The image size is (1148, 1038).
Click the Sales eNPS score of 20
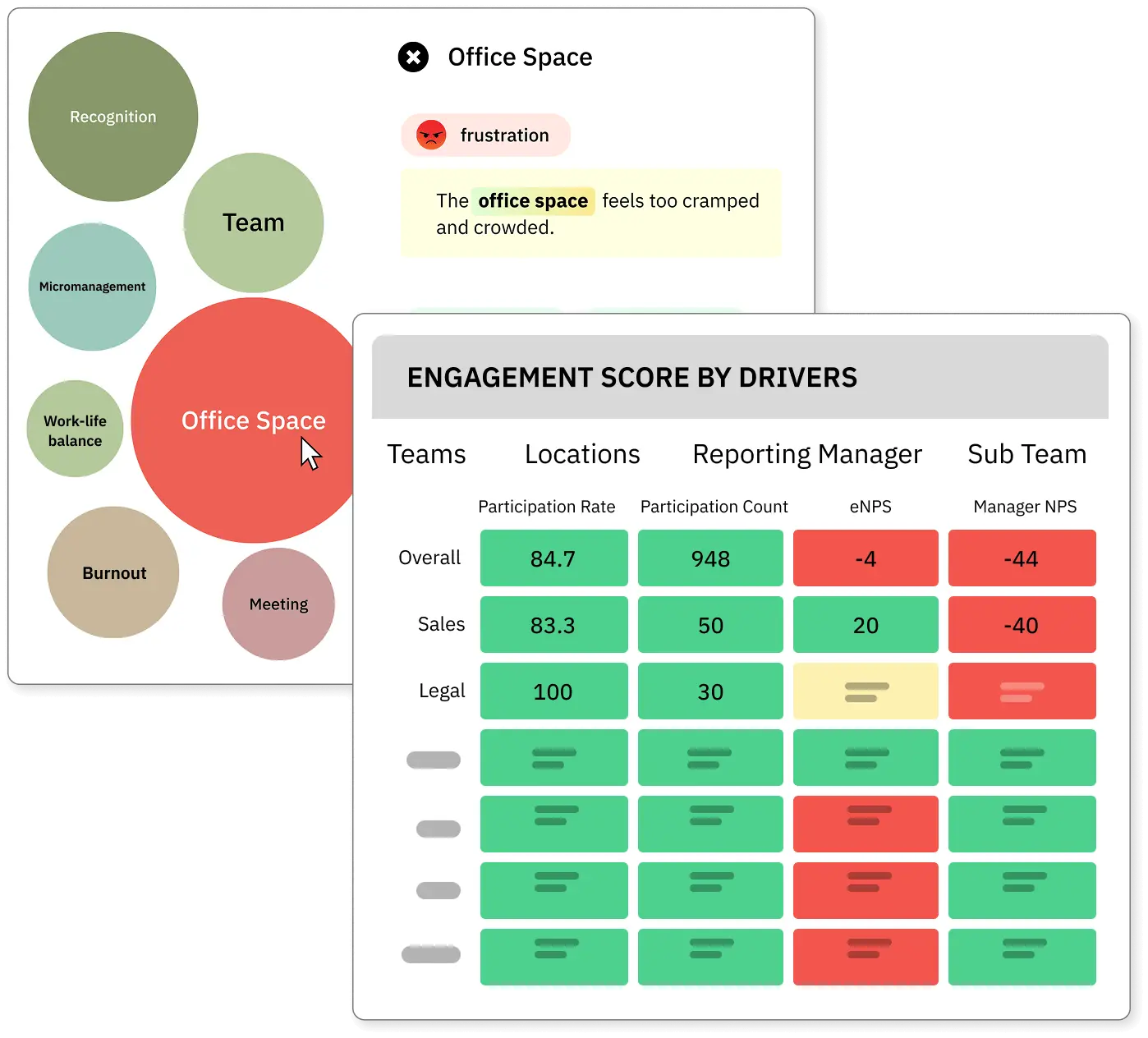pyautogui.click(x=865, y=625)
